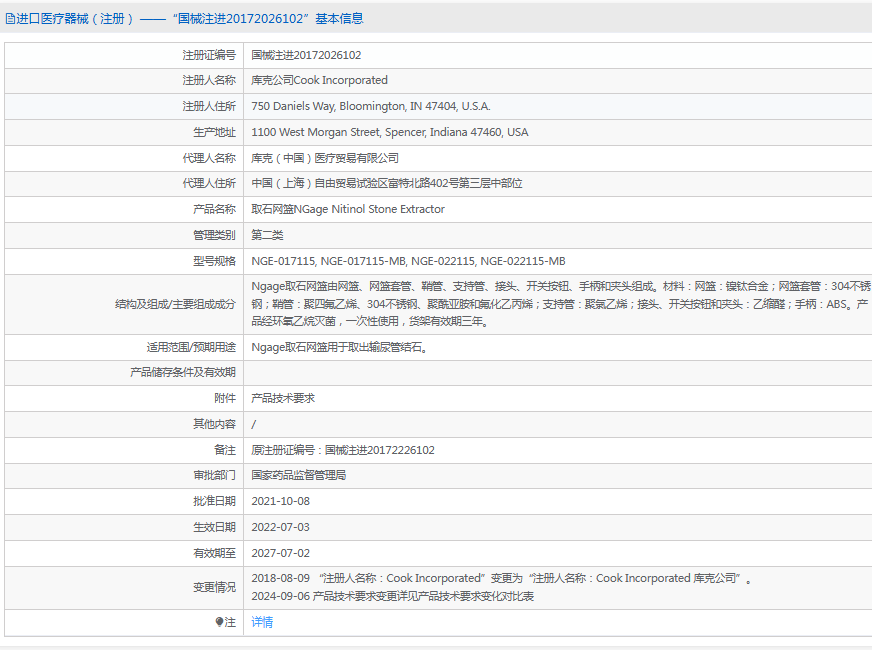Click the 注册人住所 label

pos(209,106)
